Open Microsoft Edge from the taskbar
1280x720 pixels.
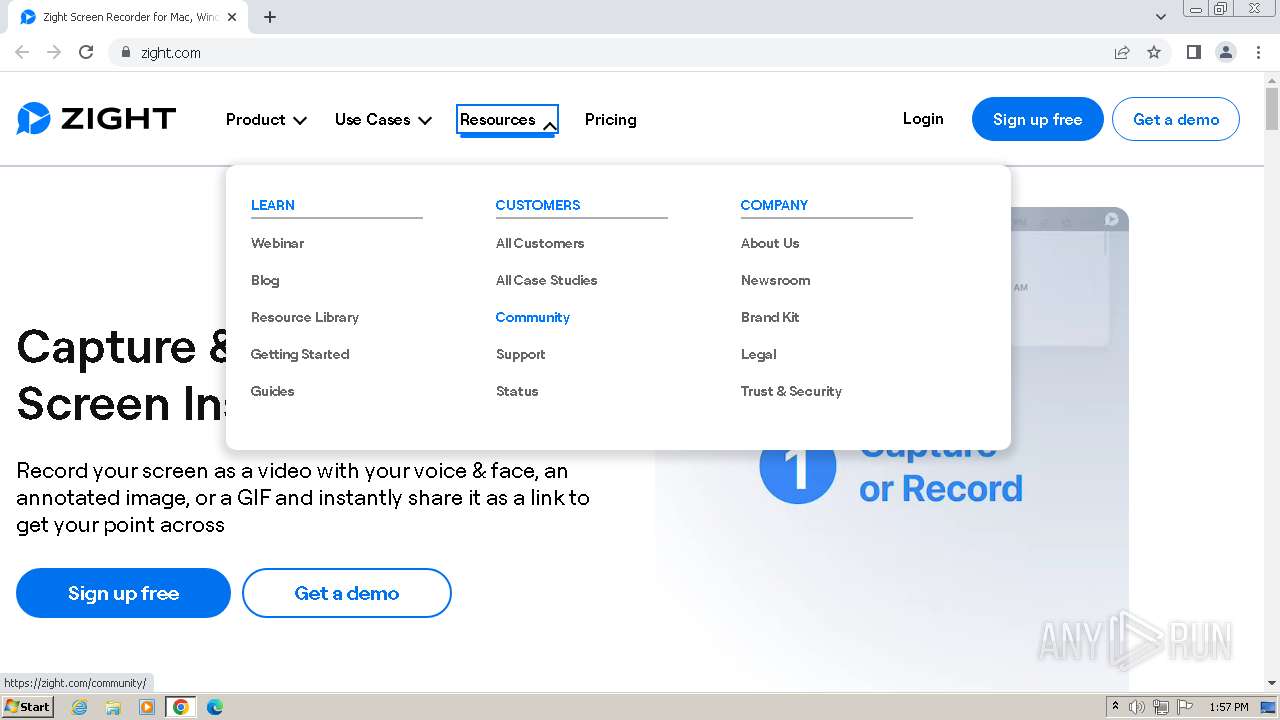point(215,707)
